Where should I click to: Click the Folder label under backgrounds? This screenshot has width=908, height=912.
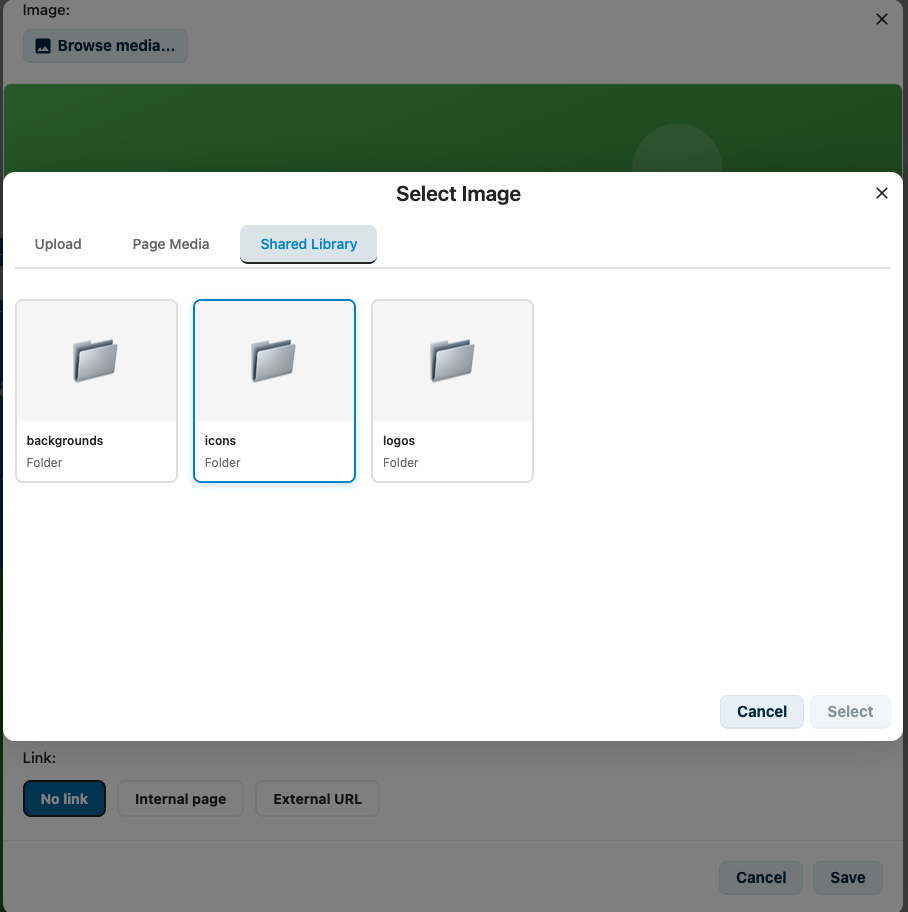point(44,463)
